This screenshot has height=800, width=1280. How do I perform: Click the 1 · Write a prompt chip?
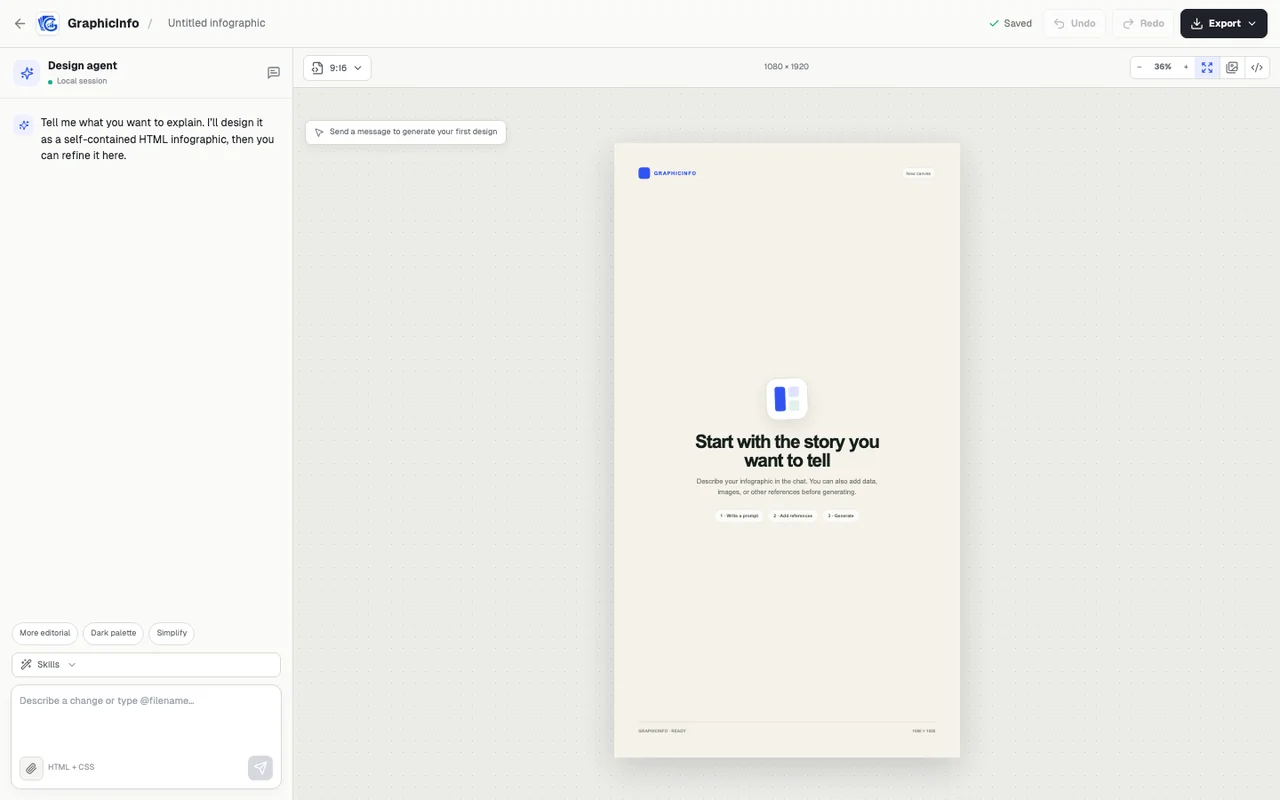click(x=739, y=516)
